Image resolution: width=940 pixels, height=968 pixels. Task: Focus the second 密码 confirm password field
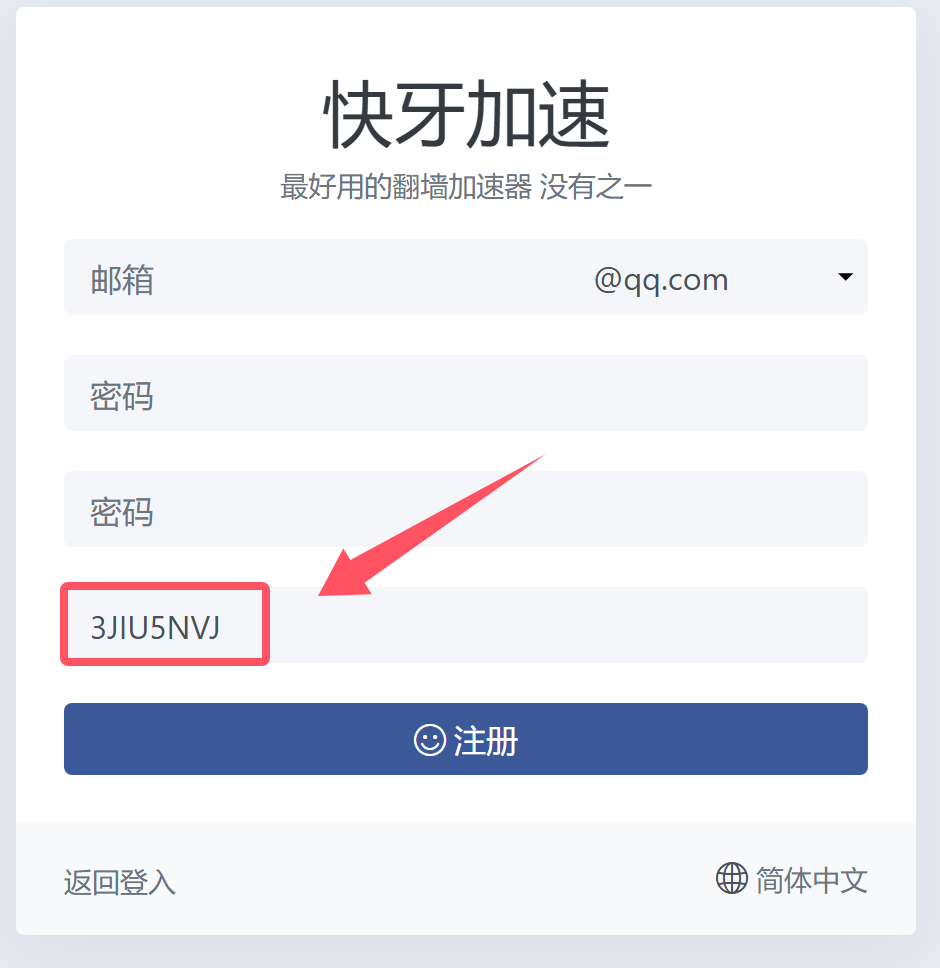pyautogui.click(x=466, y=509)
